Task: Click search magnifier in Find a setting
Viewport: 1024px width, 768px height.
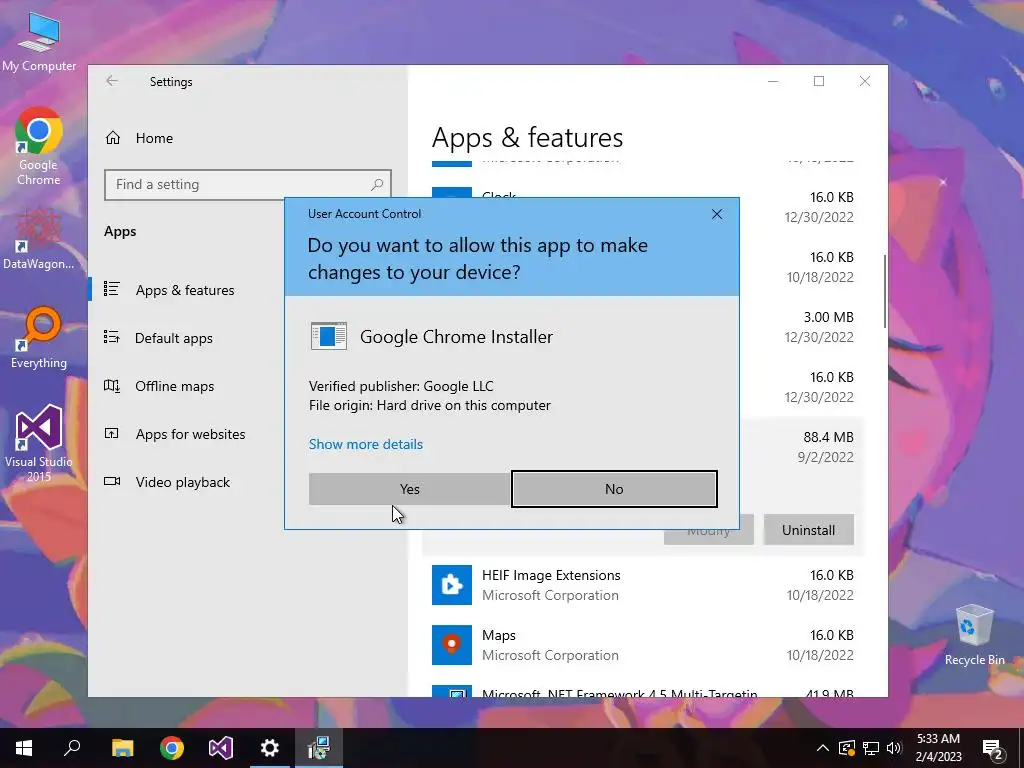Action: click(377, 185)
